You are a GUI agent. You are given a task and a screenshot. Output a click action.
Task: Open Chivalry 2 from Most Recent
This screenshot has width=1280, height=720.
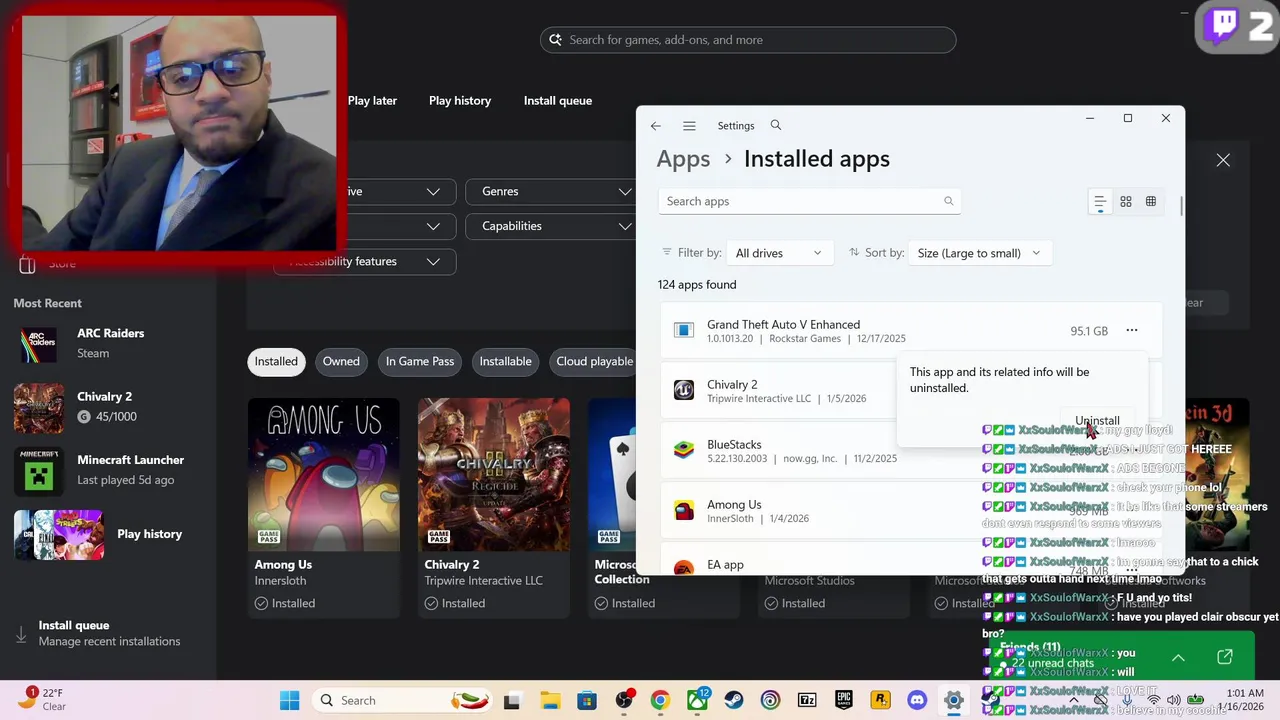tap(108, 406)
